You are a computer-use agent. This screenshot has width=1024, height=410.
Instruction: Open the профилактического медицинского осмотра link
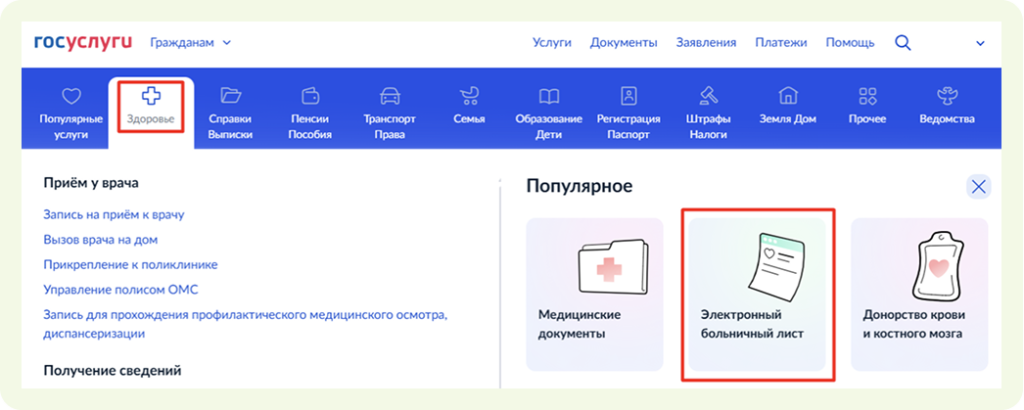(x=246, y=324)
